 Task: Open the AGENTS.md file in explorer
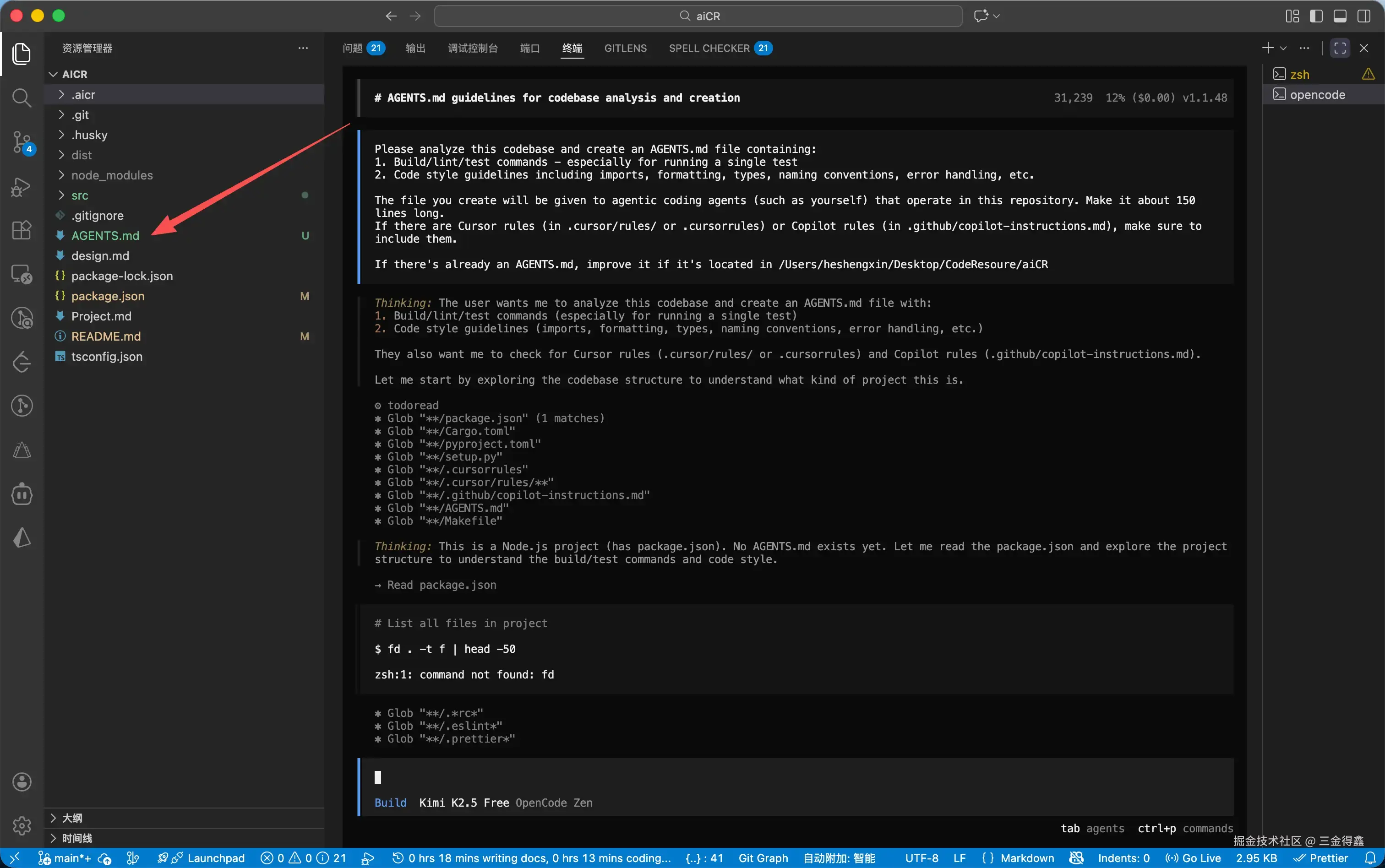[x=105, y=235]
